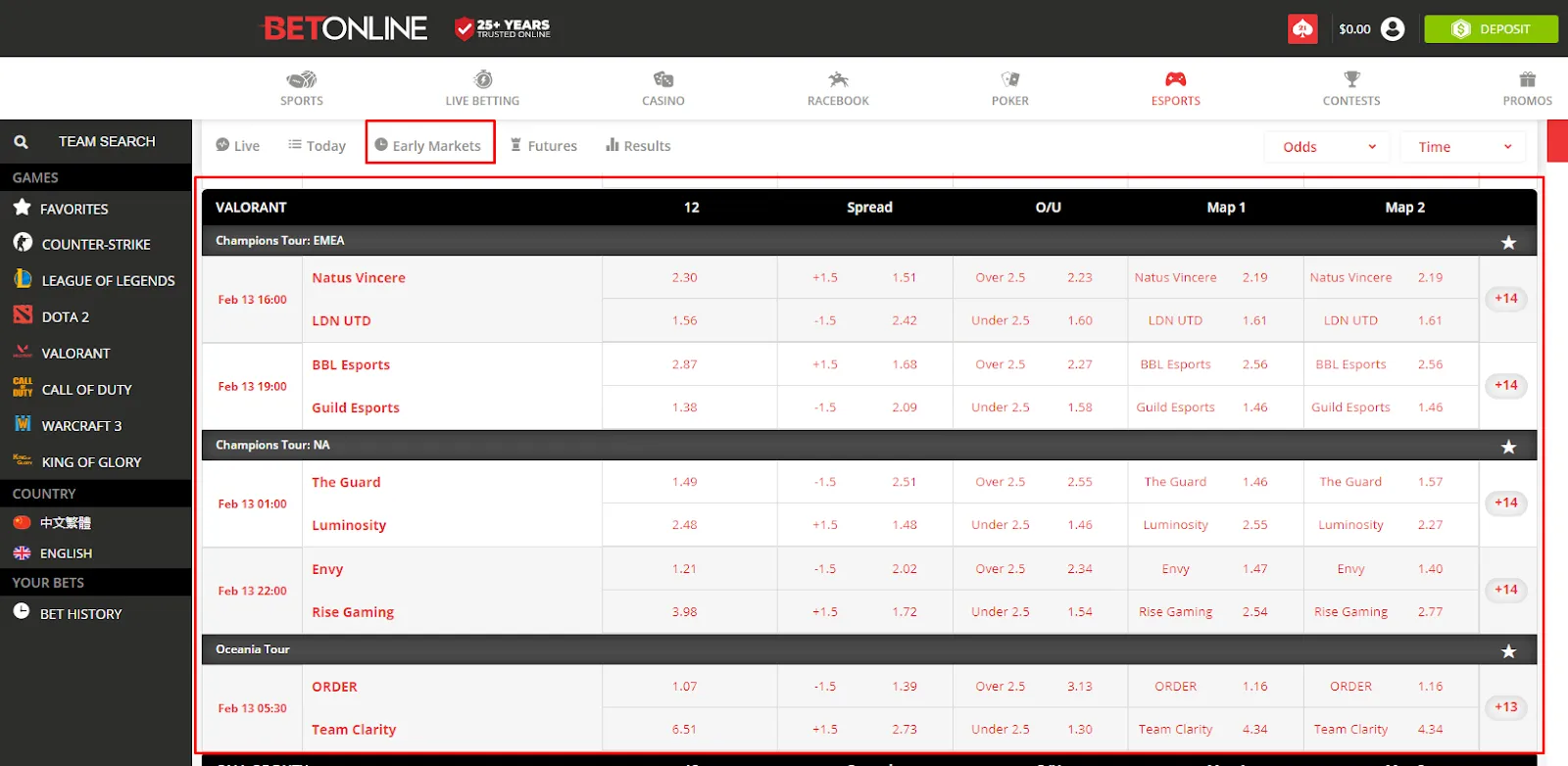The width and height of the screenshot is (1568, 766).
Task: Open Live Betting section
Action: 482,88
